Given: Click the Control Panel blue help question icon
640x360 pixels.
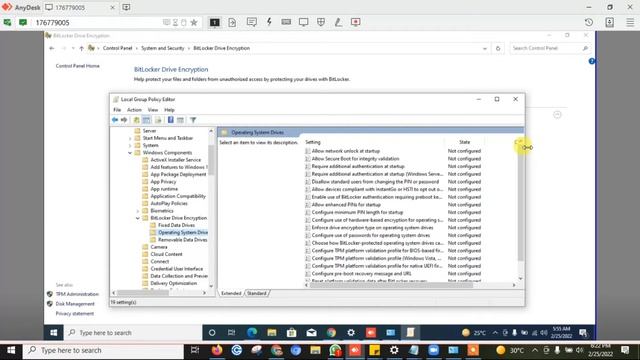Looking at the screenshot, I should (591, 61).
